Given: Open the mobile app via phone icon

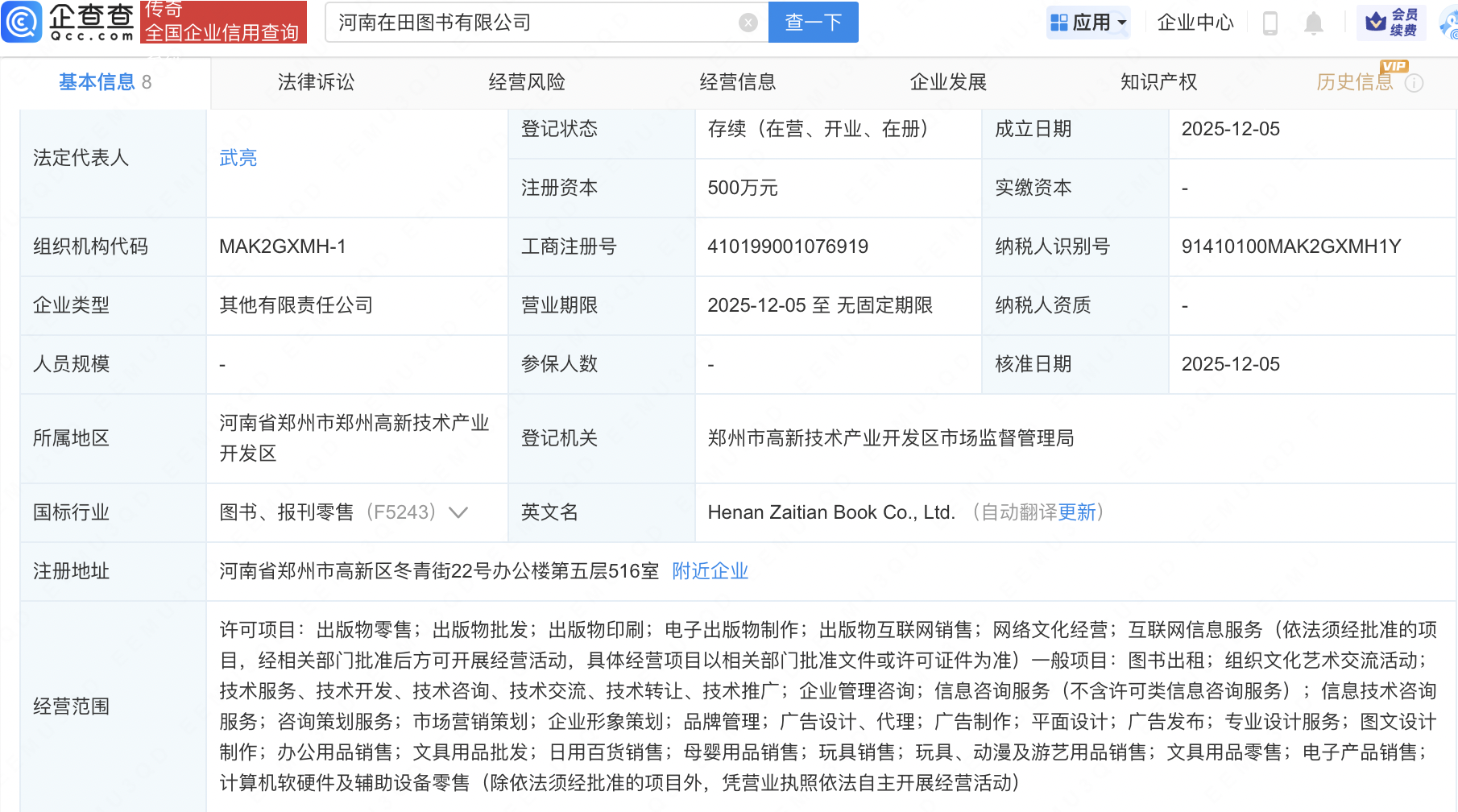Looking at the screenshot, I should click(1271, 23).
